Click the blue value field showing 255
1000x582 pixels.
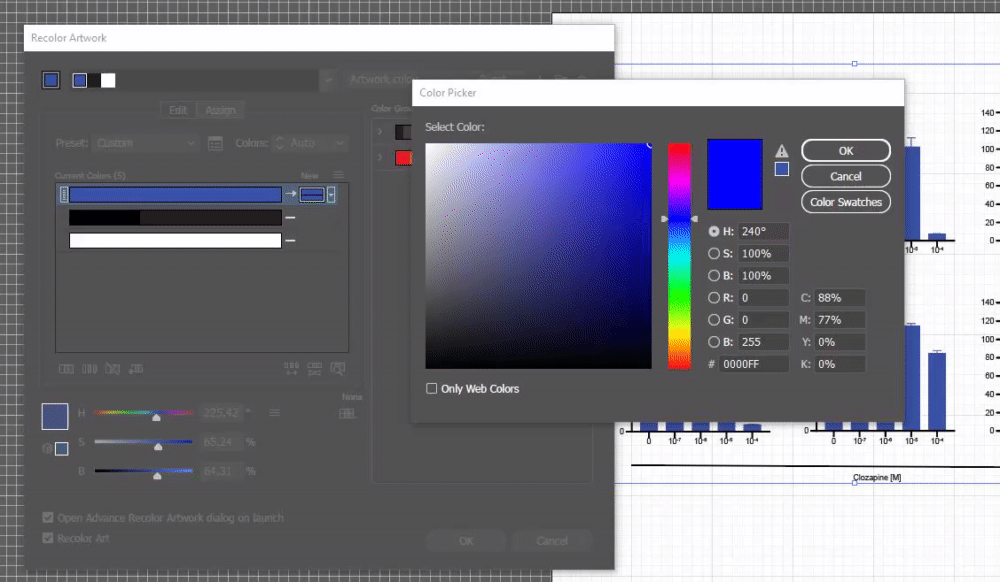pyautogui.click(x=763, y=342)
